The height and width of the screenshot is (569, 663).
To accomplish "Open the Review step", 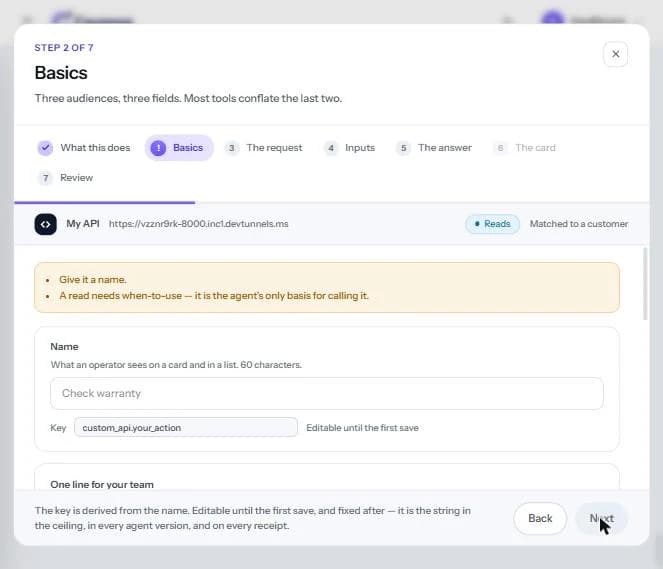I will tap(66, 178).
